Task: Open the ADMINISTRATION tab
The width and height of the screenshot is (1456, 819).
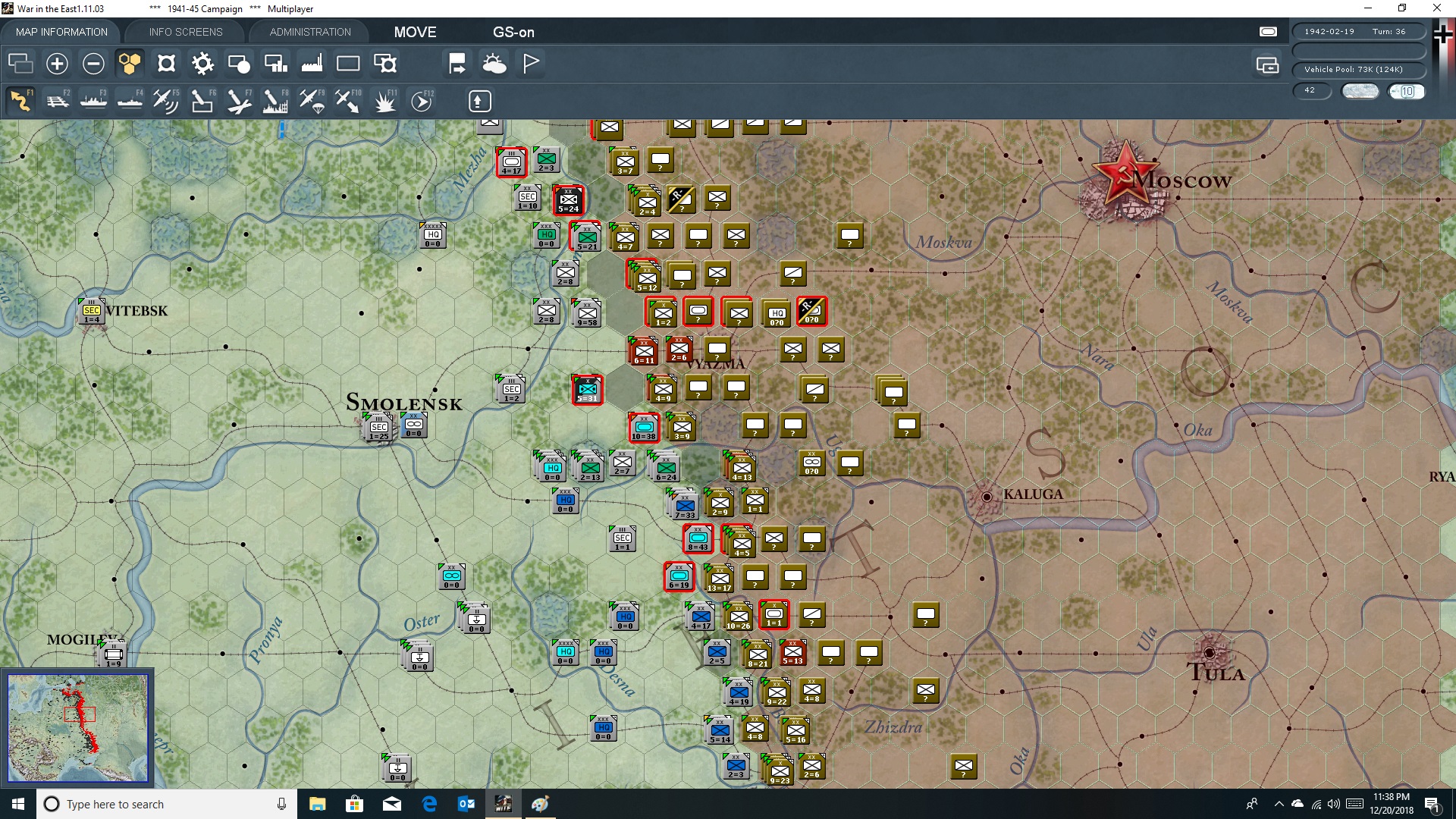Action: 310,32
